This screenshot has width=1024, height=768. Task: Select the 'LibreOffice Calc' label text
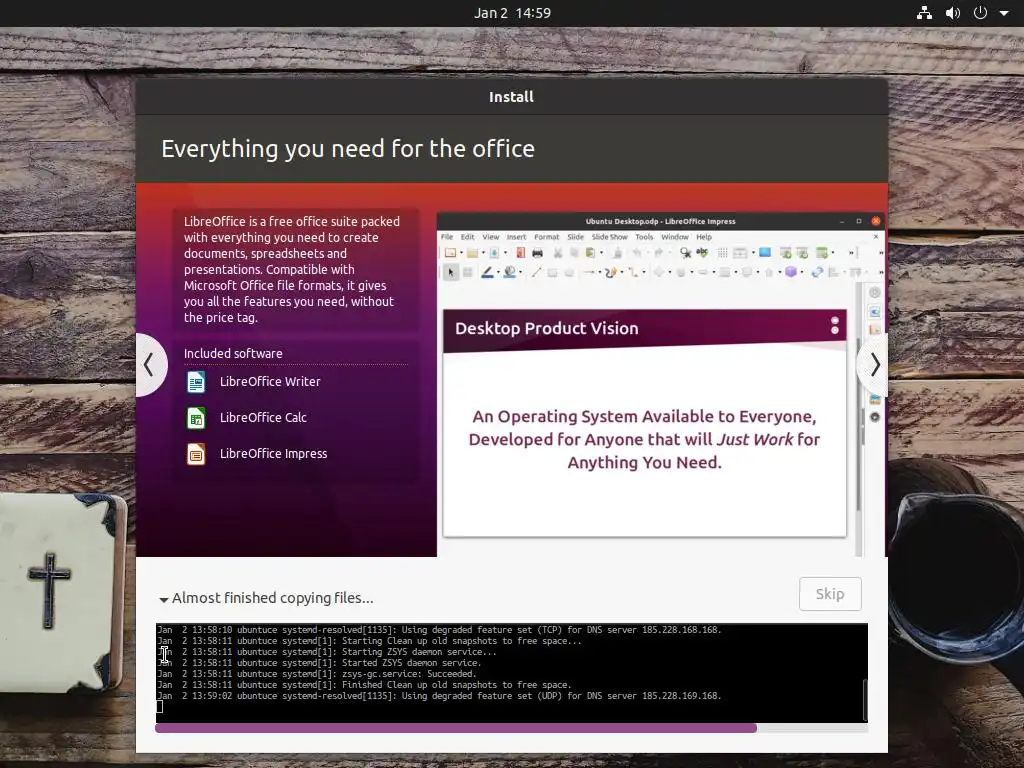tap(263, 417)
